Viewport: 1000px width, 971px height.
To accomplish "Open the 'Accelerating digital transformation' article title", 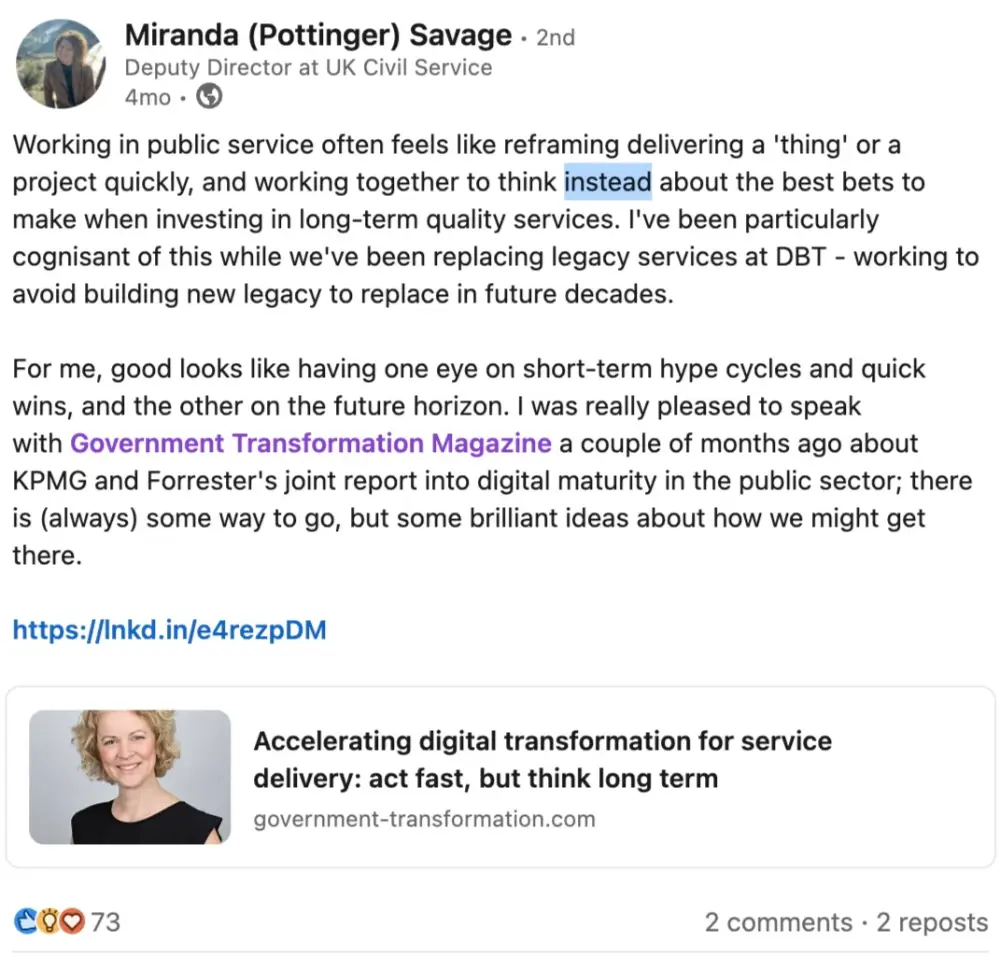I will coord(542,759).
